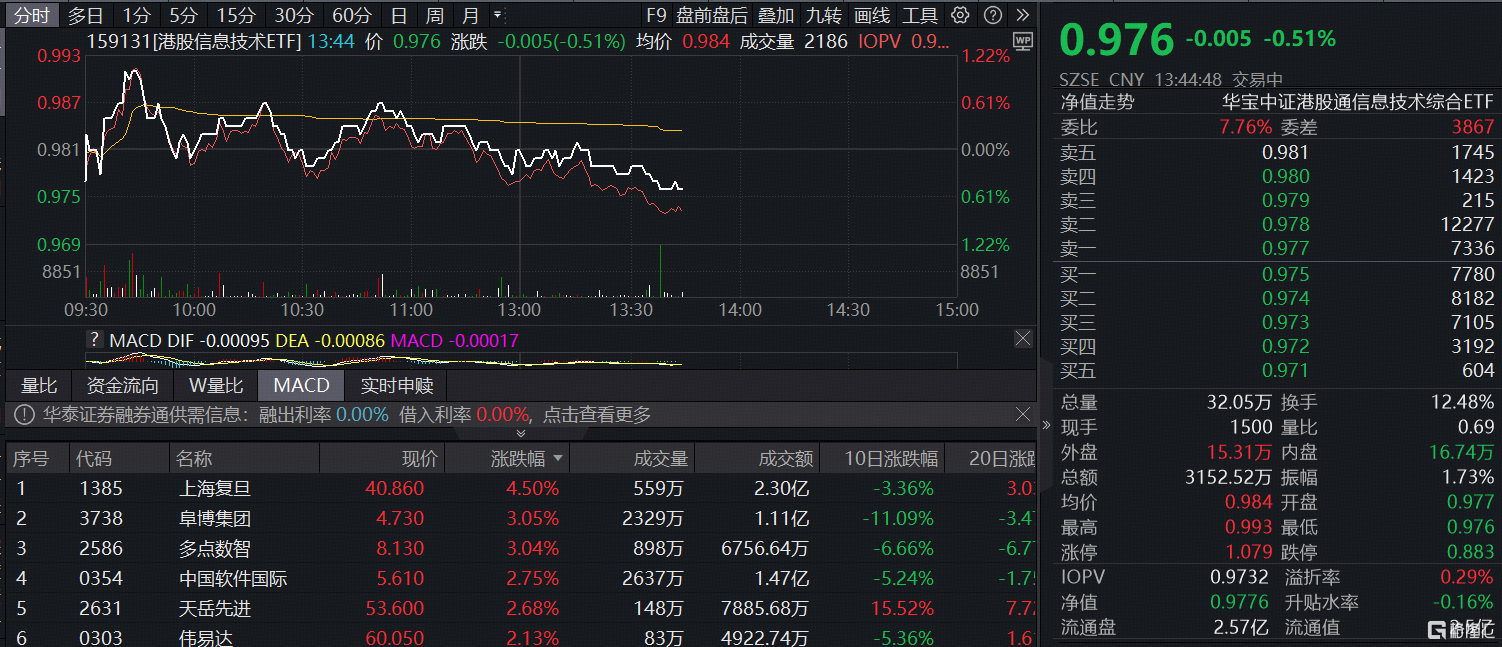Dismiss the 华泰证券 margin info banner

(1022, 414)
